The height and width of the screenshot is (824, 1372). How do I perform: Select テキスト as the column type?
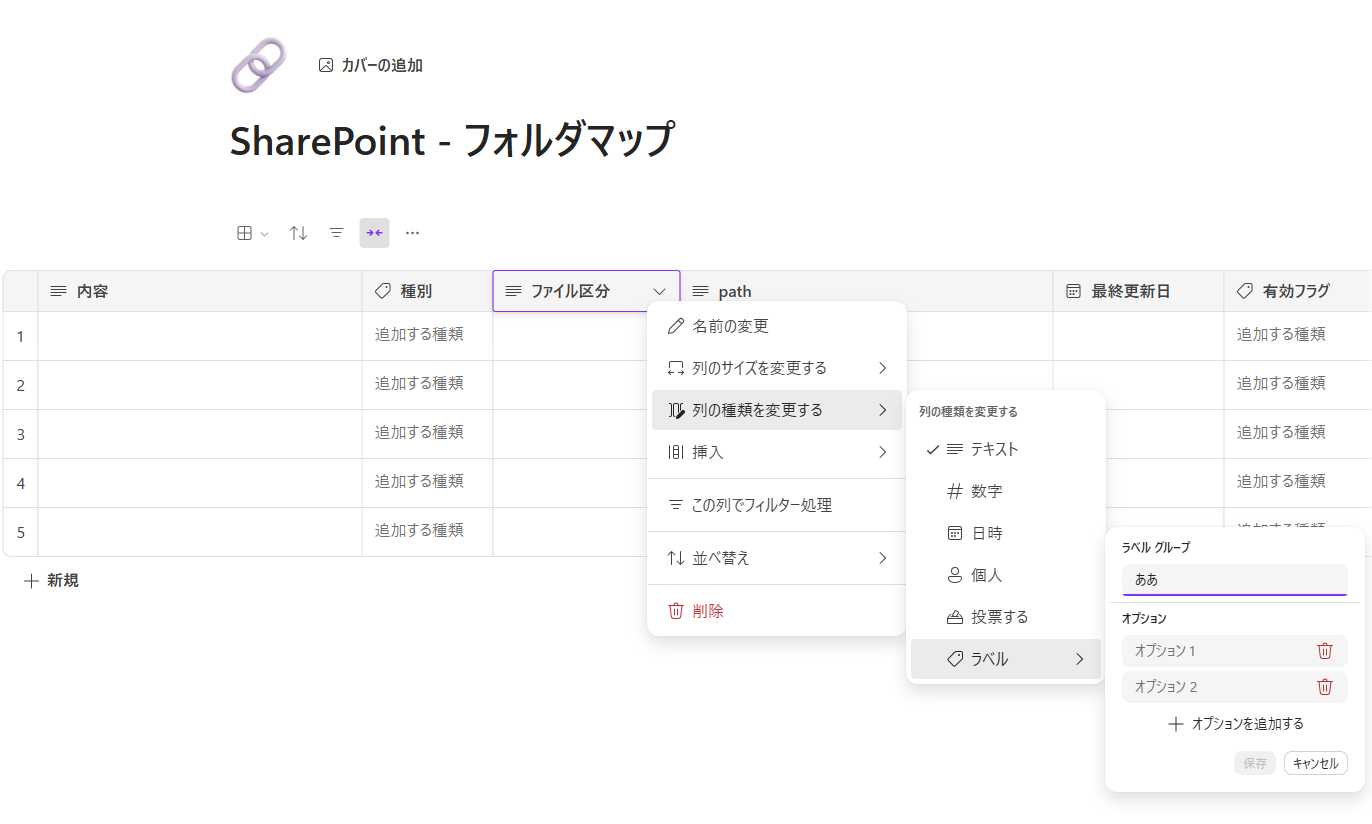(1006, 449)
